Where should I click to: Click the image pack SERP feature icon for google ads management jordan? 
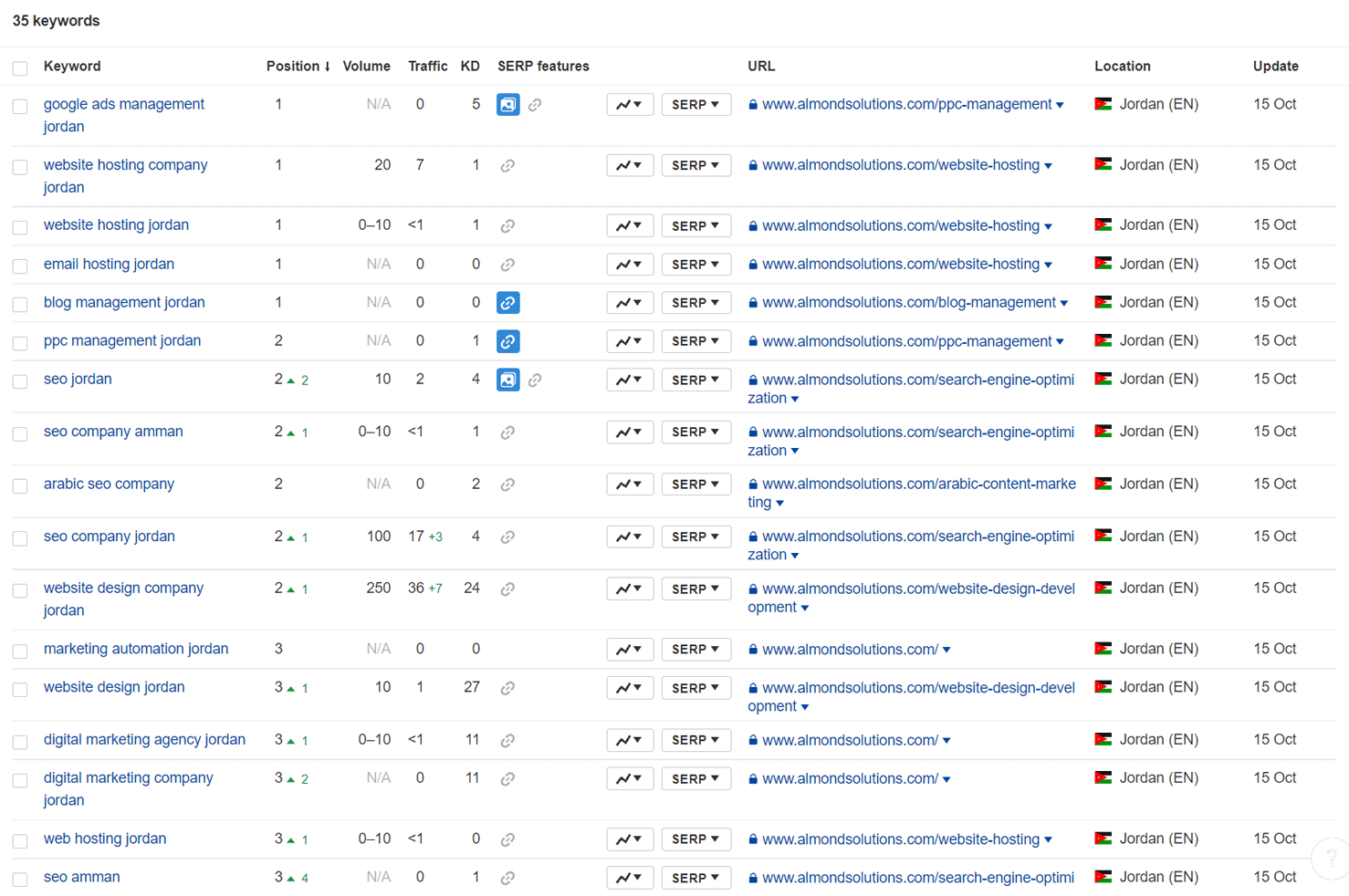(508, 105)
